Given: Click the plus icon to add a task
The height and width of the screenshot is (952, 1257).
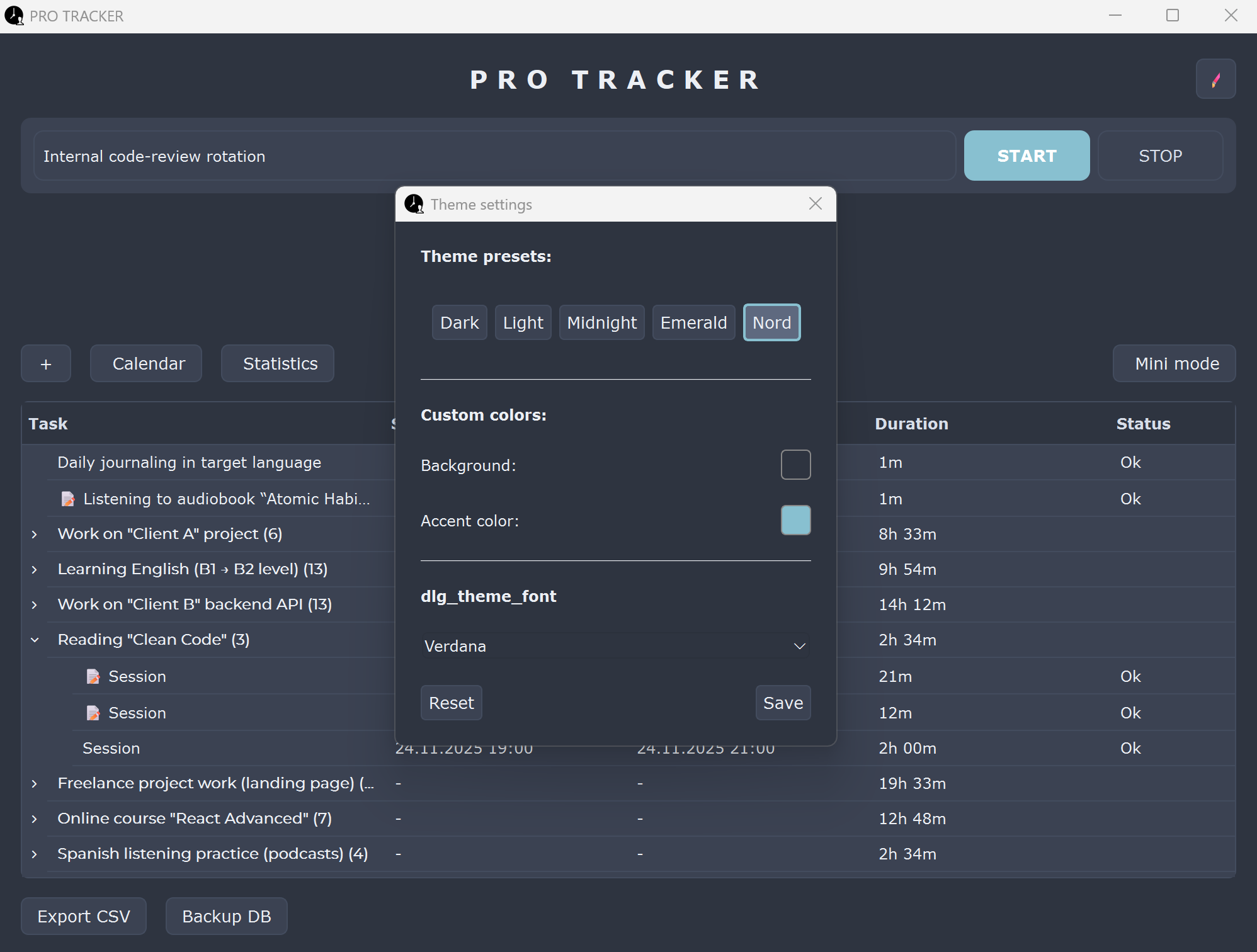Looking at the screenshot, I should [45, 363].
